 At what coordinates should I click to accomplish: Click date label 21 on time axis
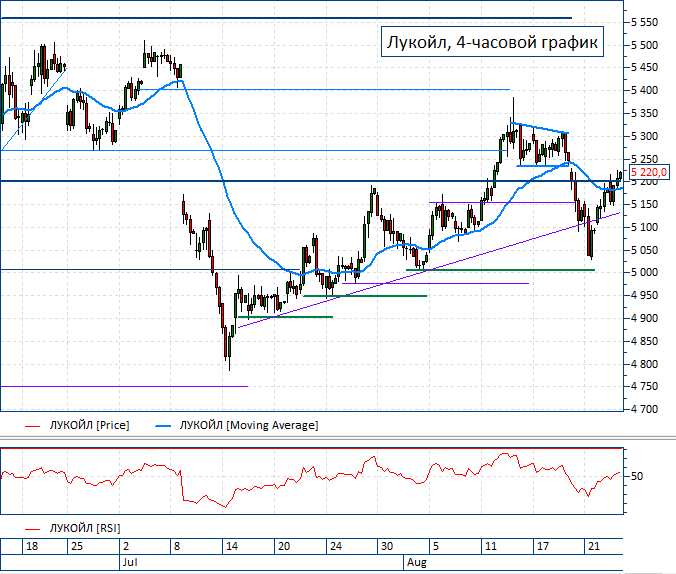[x=594, y=546]
